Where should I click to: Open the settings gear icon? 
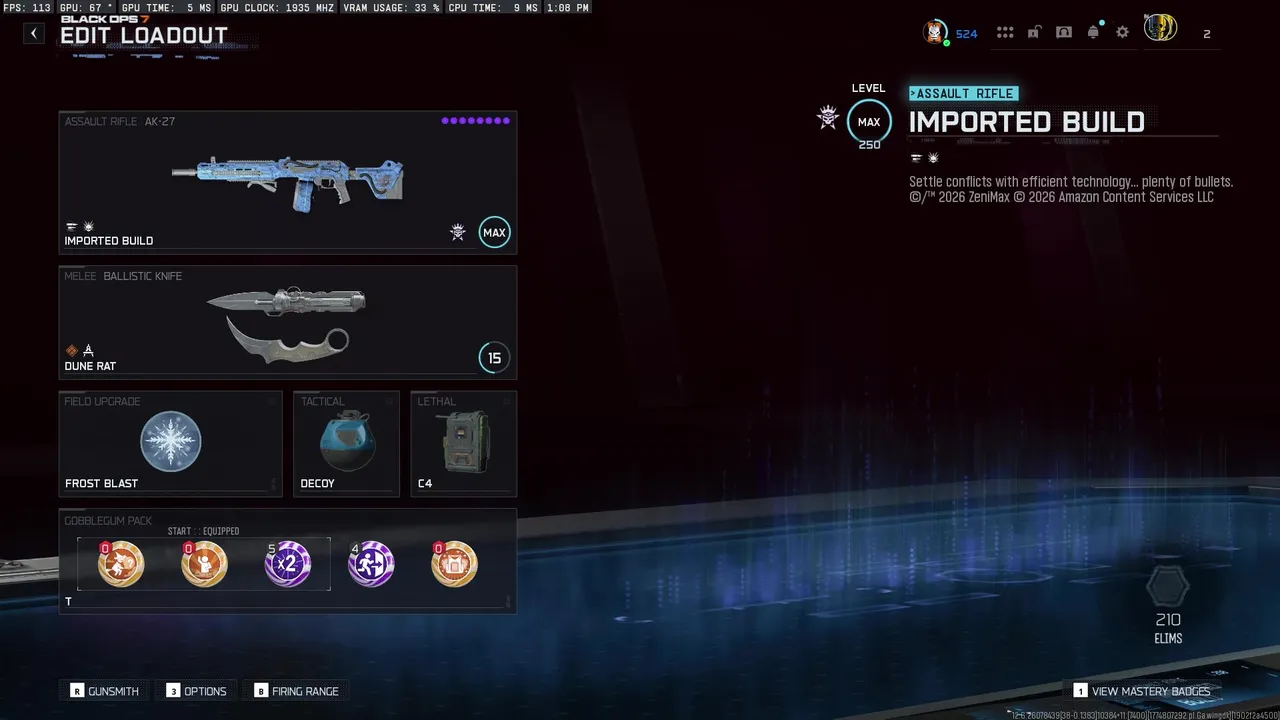pyautogui.click(x=1123, y=33)
